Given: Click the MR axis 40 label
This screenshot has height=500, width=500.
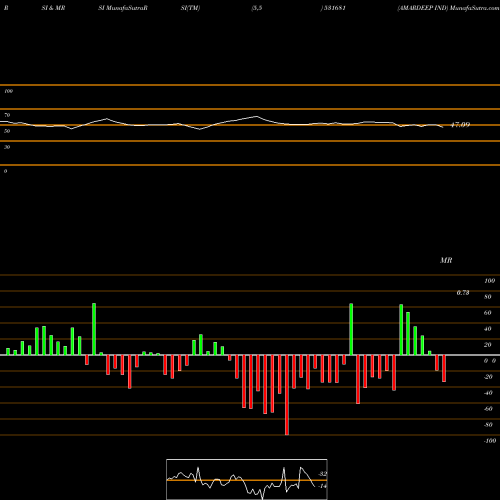Looking at the screenshot, I should click(x=488, y=329).
